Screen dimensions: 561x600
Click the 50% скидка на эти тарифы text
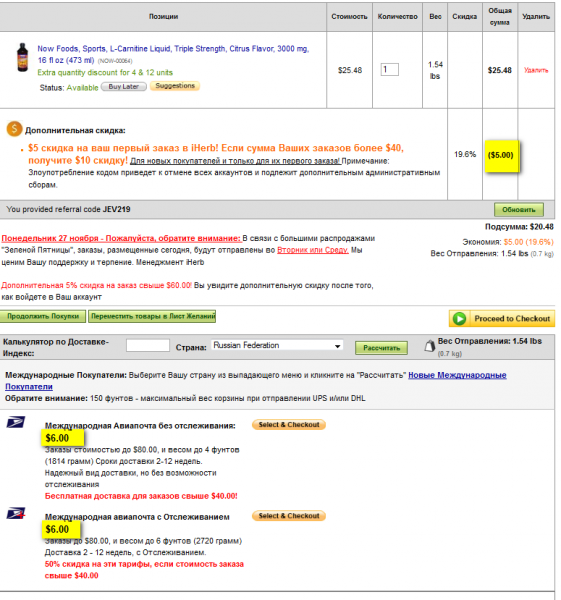point(144,570)
